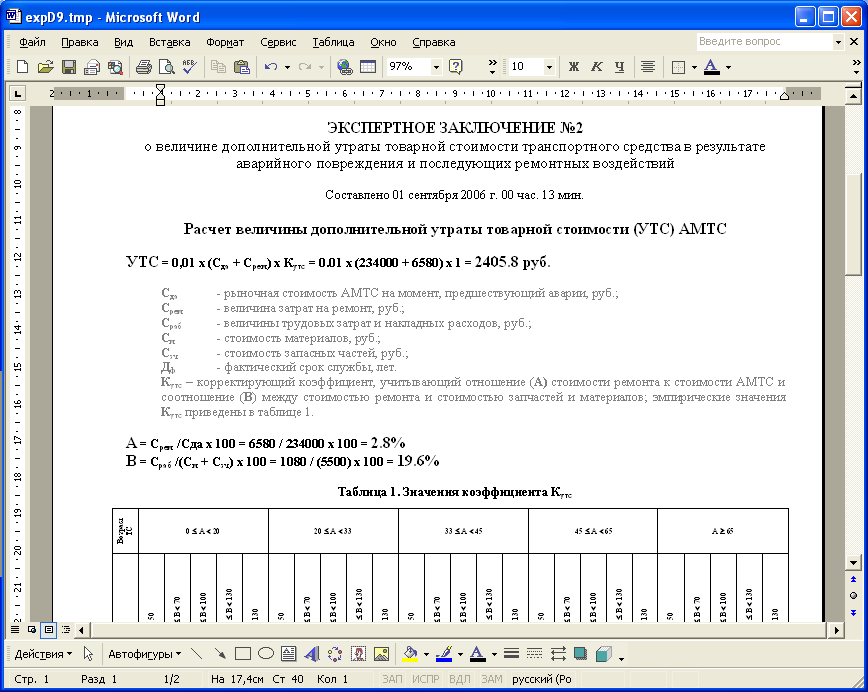Open the Формат menu
The height and width of the screenshot is (692, 868).
(224, 42)
